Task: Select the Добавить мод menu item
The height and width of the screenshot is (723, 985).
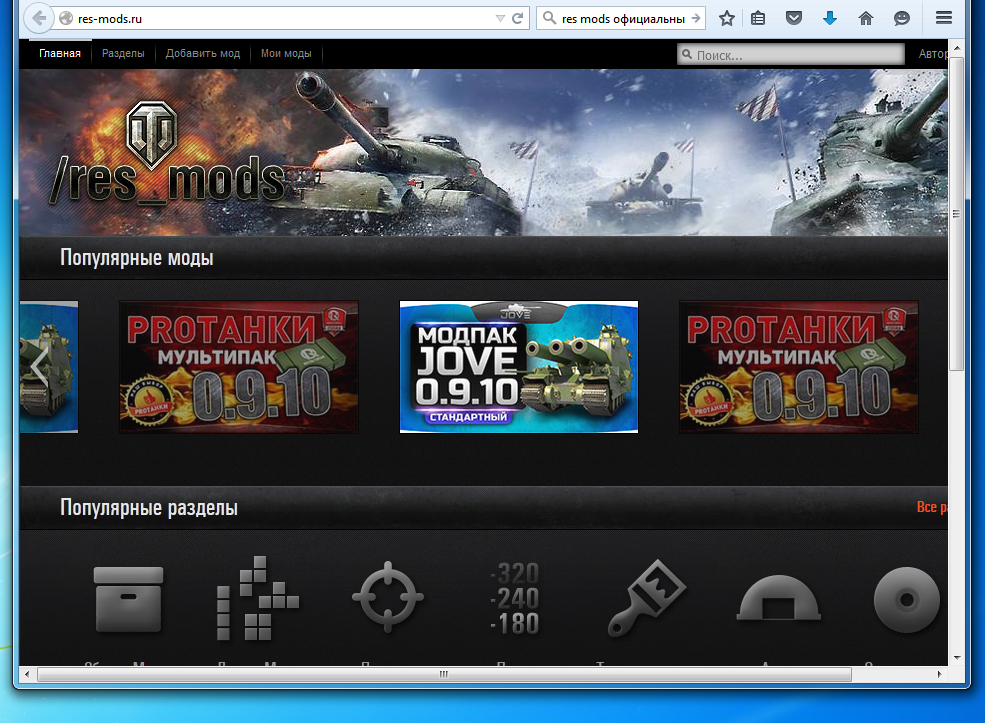Action: (203, 53)
